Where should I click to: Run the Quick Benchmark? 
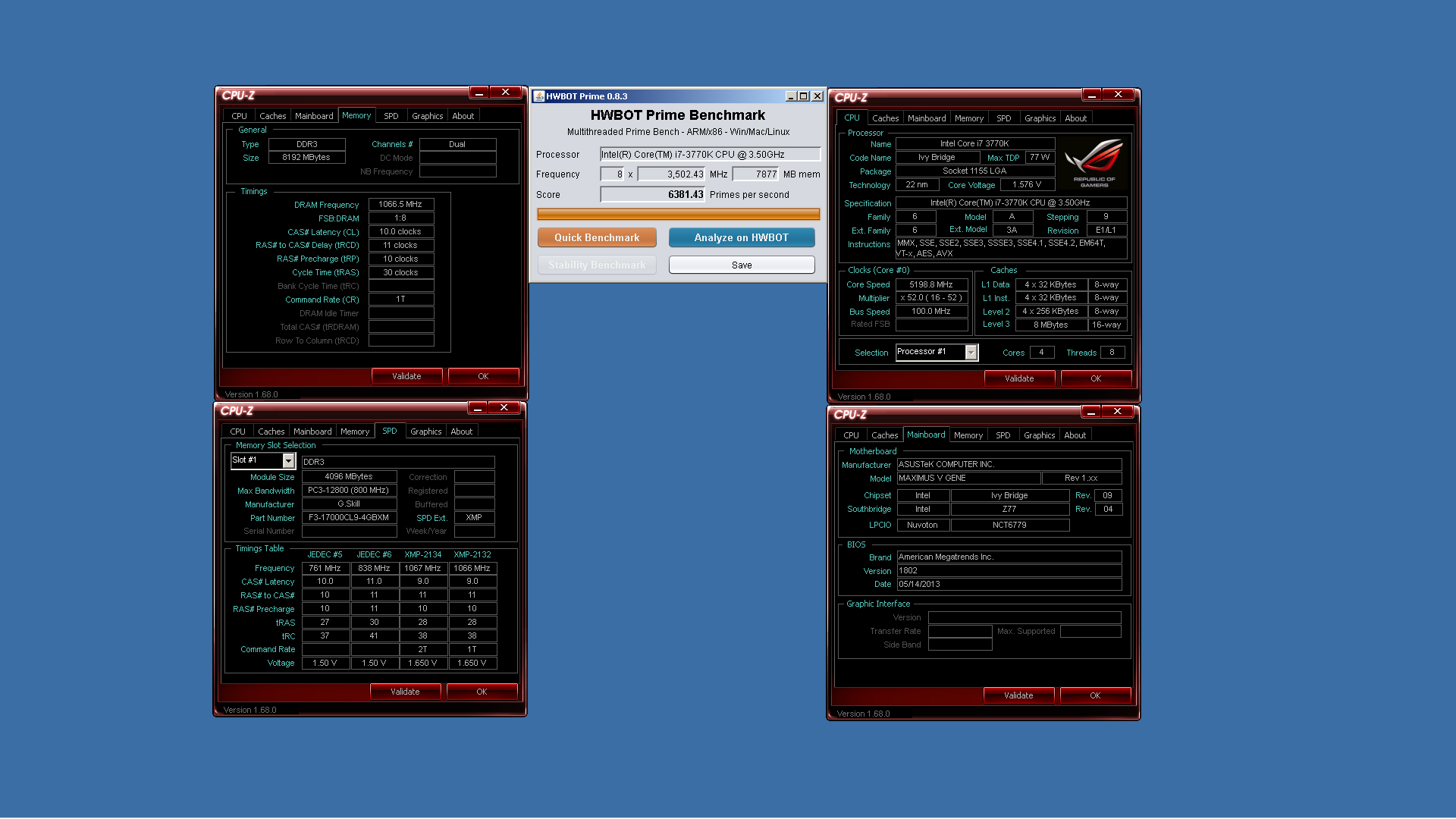597,238
